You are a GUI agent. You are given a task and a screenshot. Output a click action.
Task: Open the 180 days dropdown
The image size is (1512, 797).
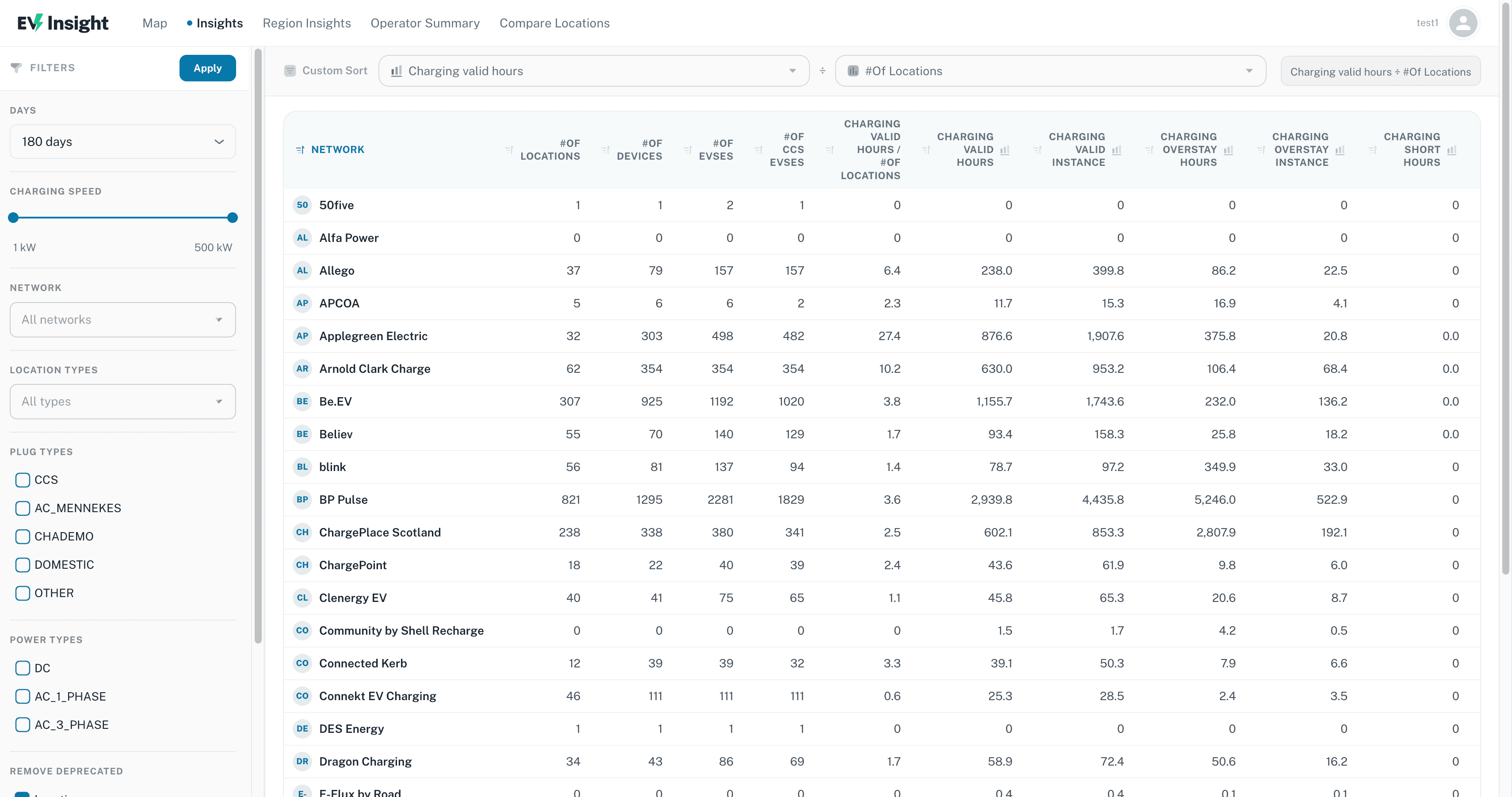coord(122,142)
